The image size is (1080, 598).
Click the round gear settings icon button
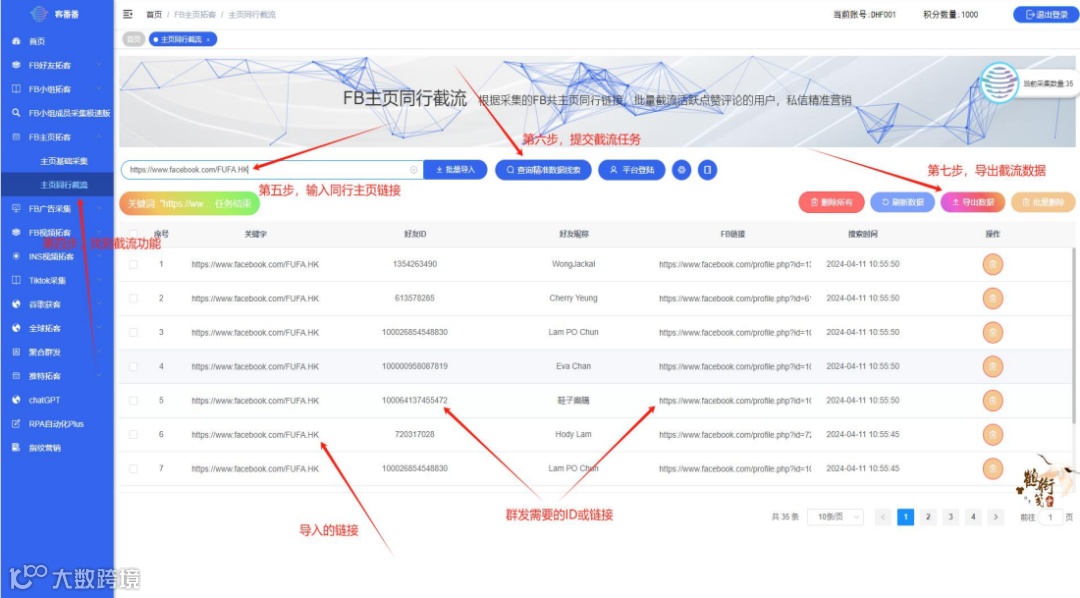coord(681,169)
